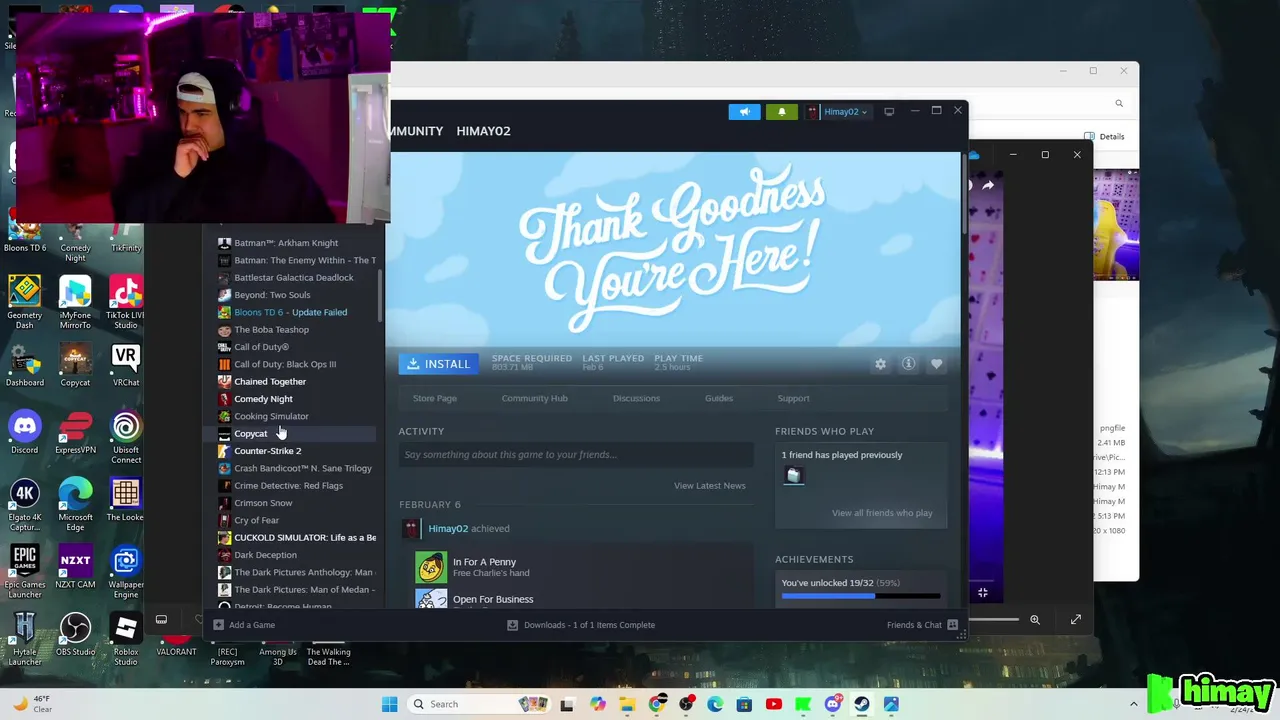
Task: Click Add a Game
Action: tap(243, 625)
